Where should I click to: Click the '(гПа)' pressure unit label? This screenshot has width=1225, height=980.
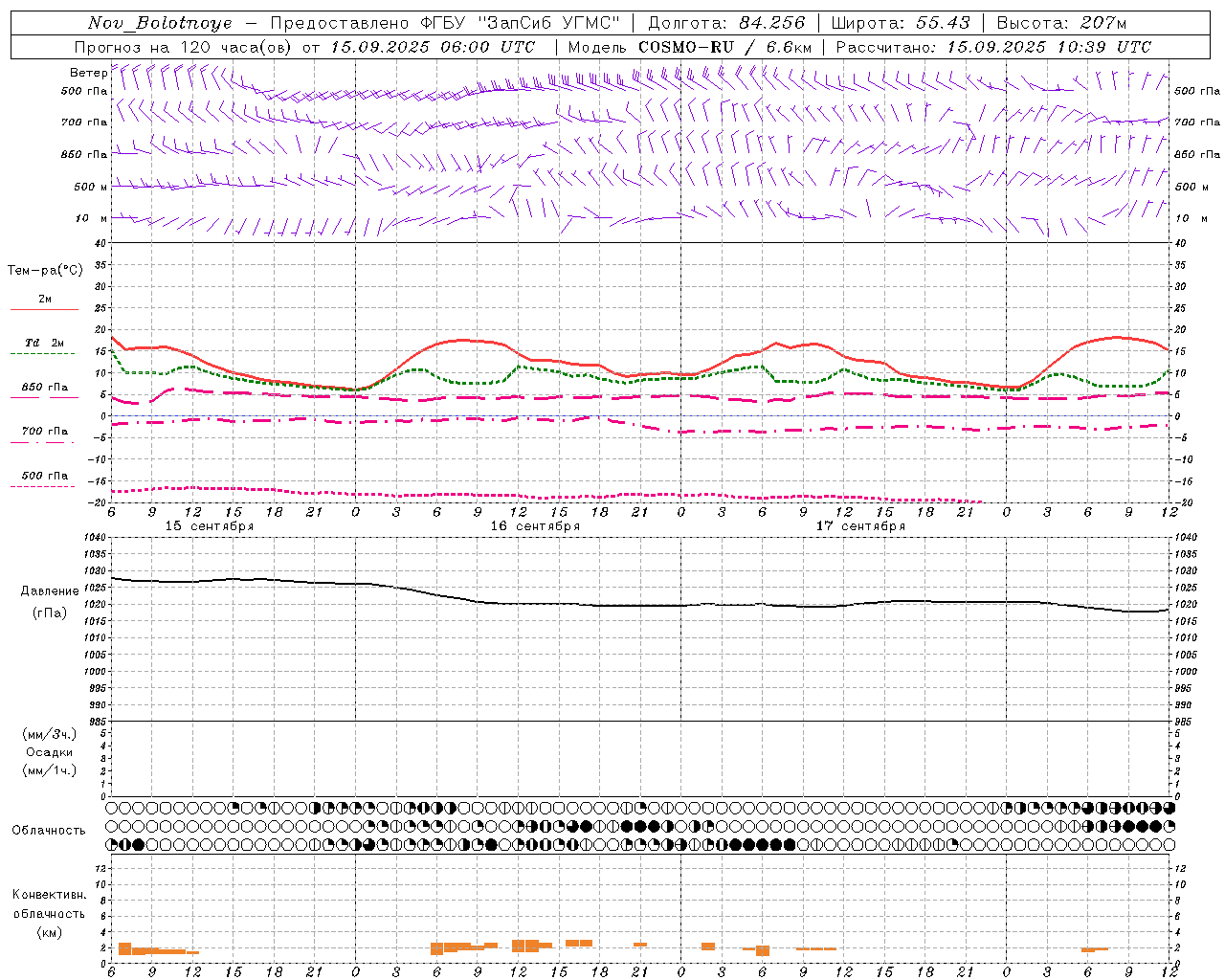(50, 613)
